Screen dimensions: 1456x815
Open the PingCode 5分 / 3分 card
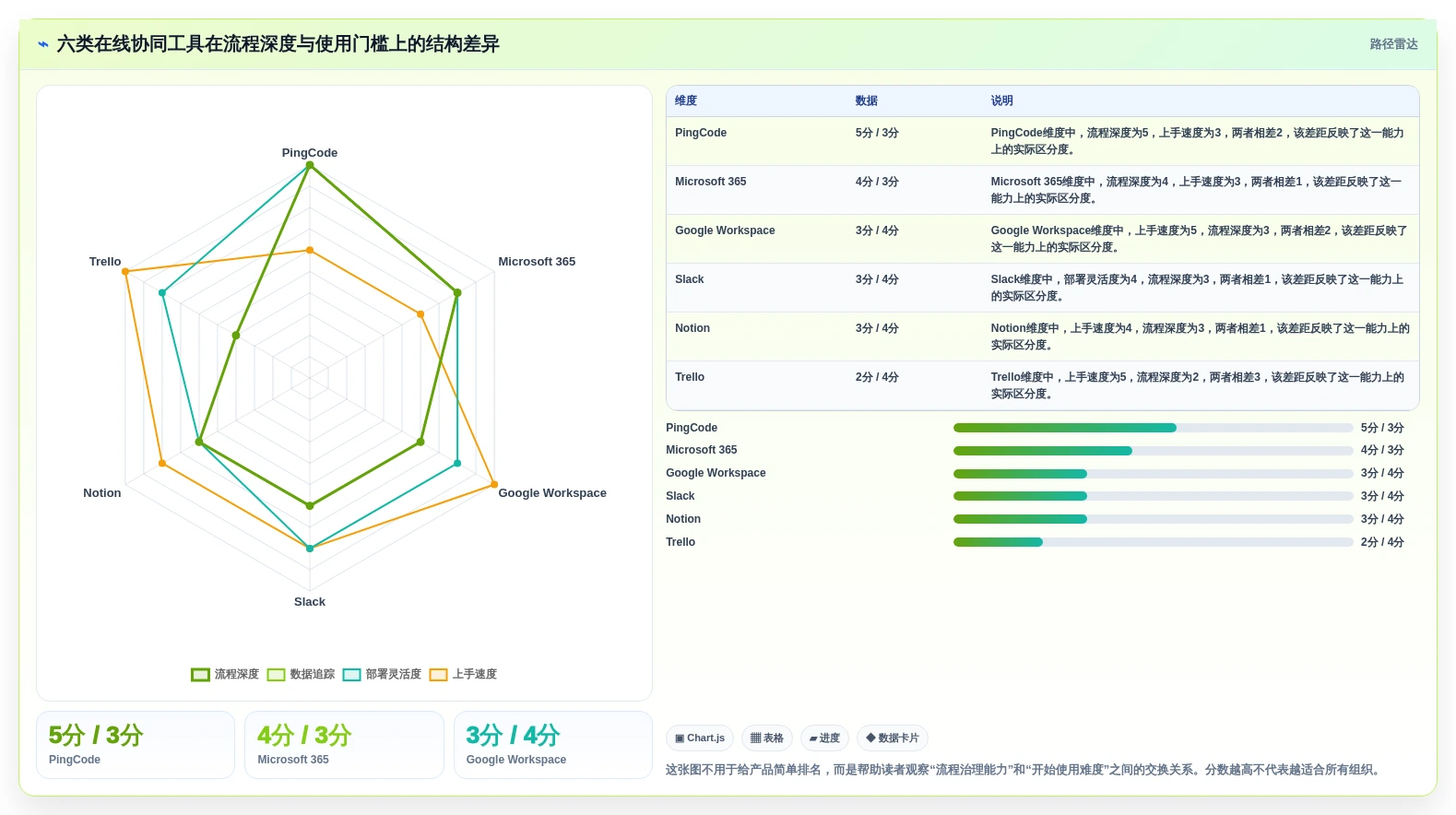pos(136,745)
